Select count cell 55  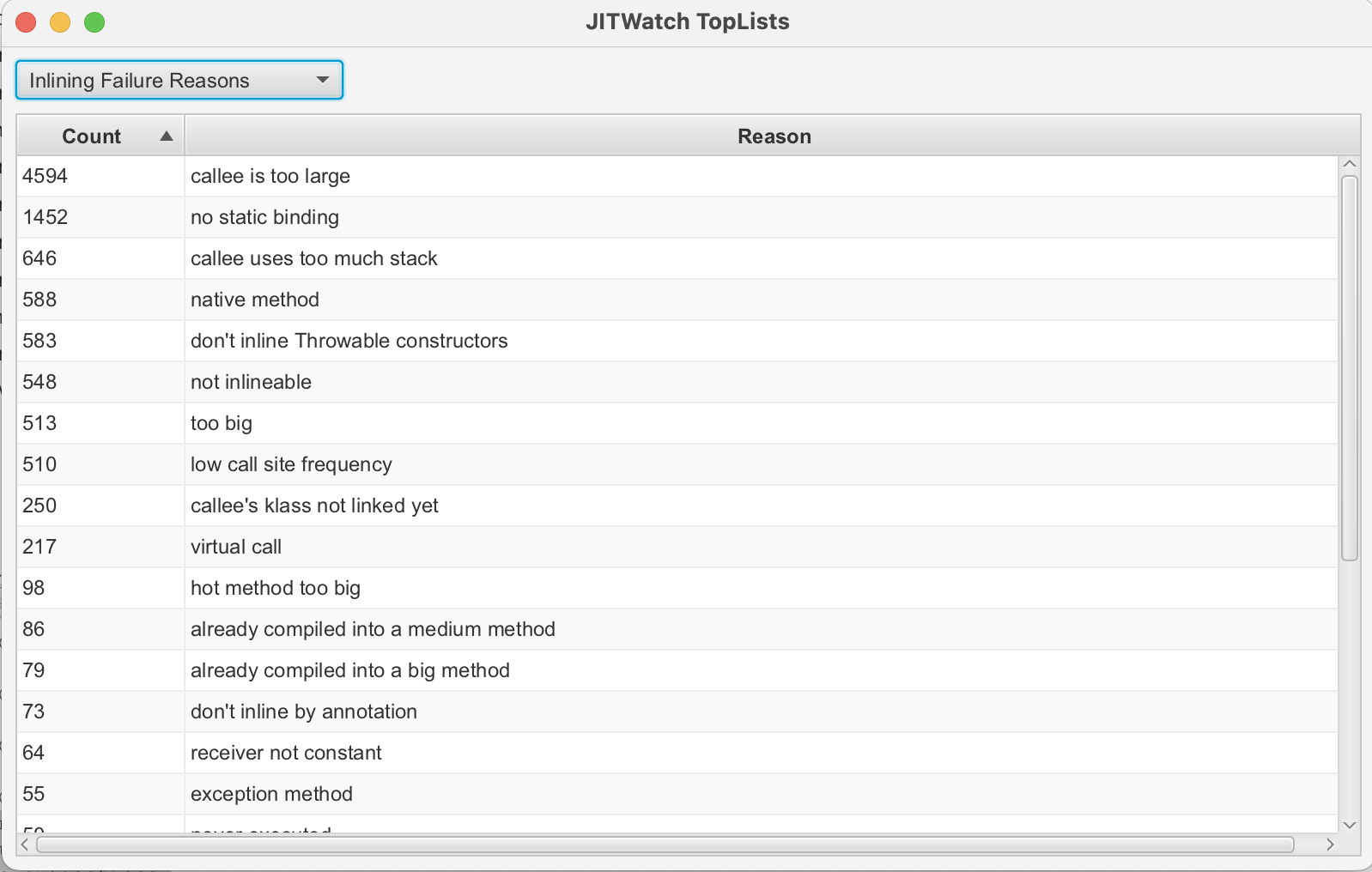tap(100, 794)
